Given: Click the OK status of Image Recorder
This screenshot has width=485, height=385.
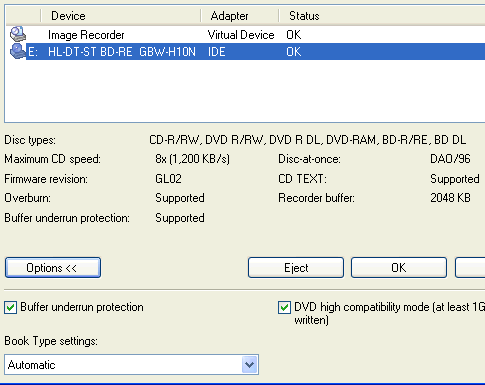Looking at the screenshot, I should tap(293, 35).
